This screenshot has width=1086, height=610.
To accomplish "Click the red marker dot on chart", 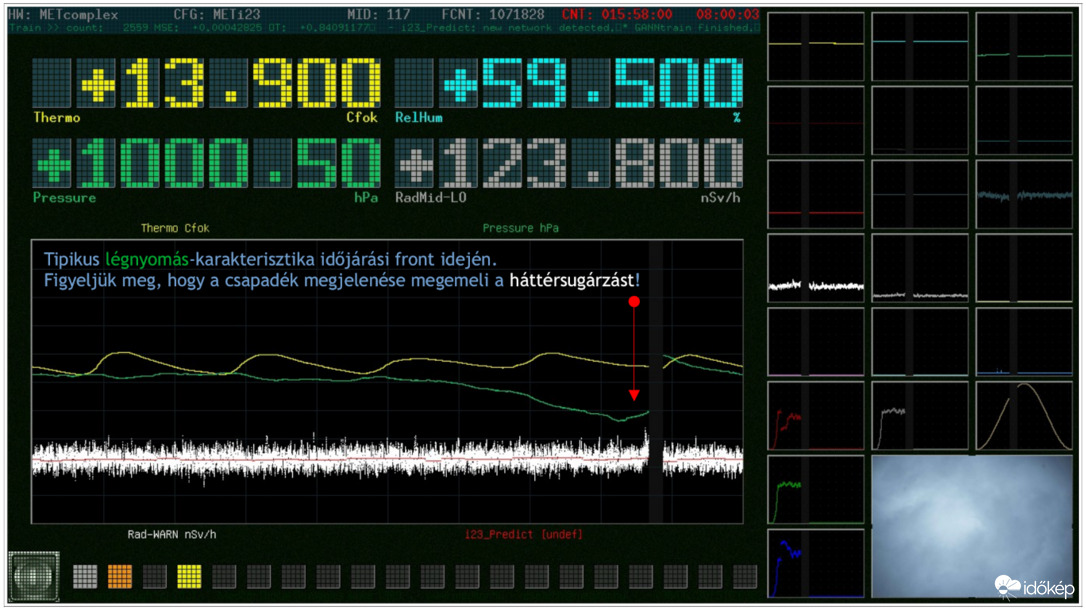I will [633, 300].
